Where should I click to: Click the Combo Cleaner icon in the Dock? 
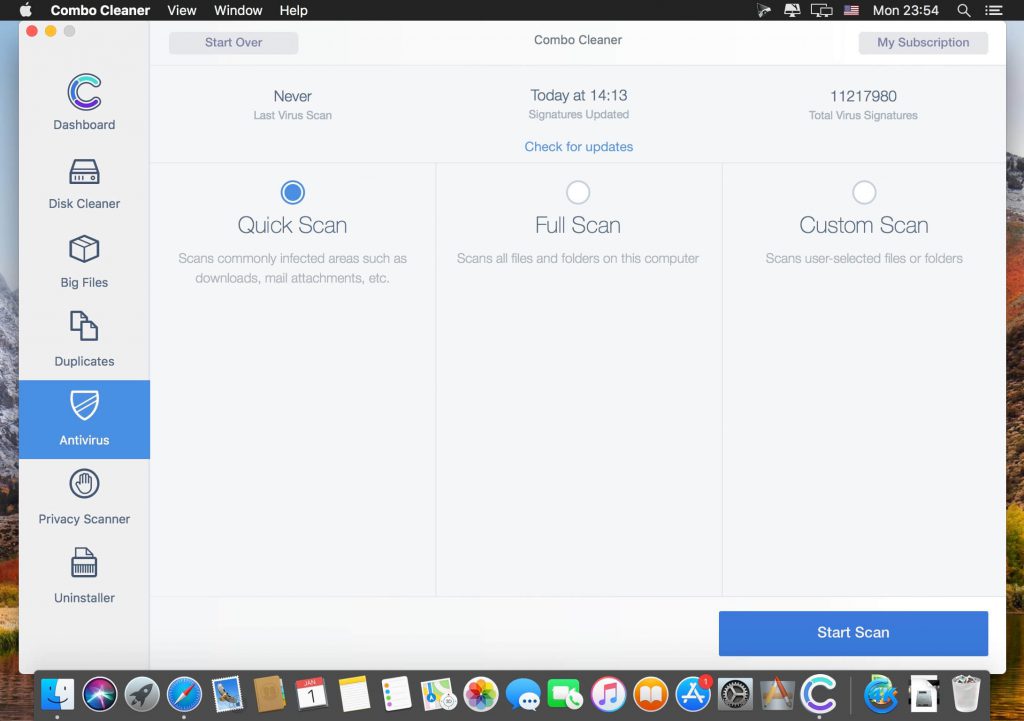pyautogui.click(x=820, y=693)
